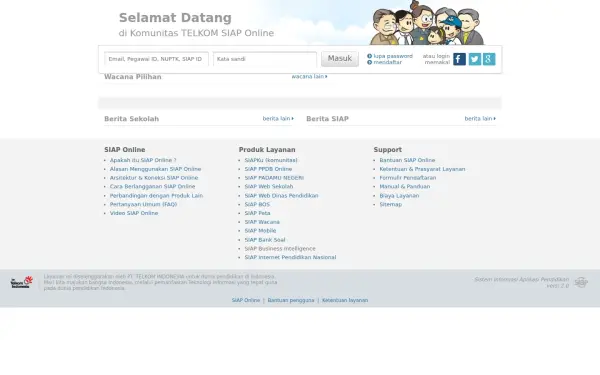Open Manual & Panduan link
The height and width of the screenshot is (375, 600).
(405, 187)
